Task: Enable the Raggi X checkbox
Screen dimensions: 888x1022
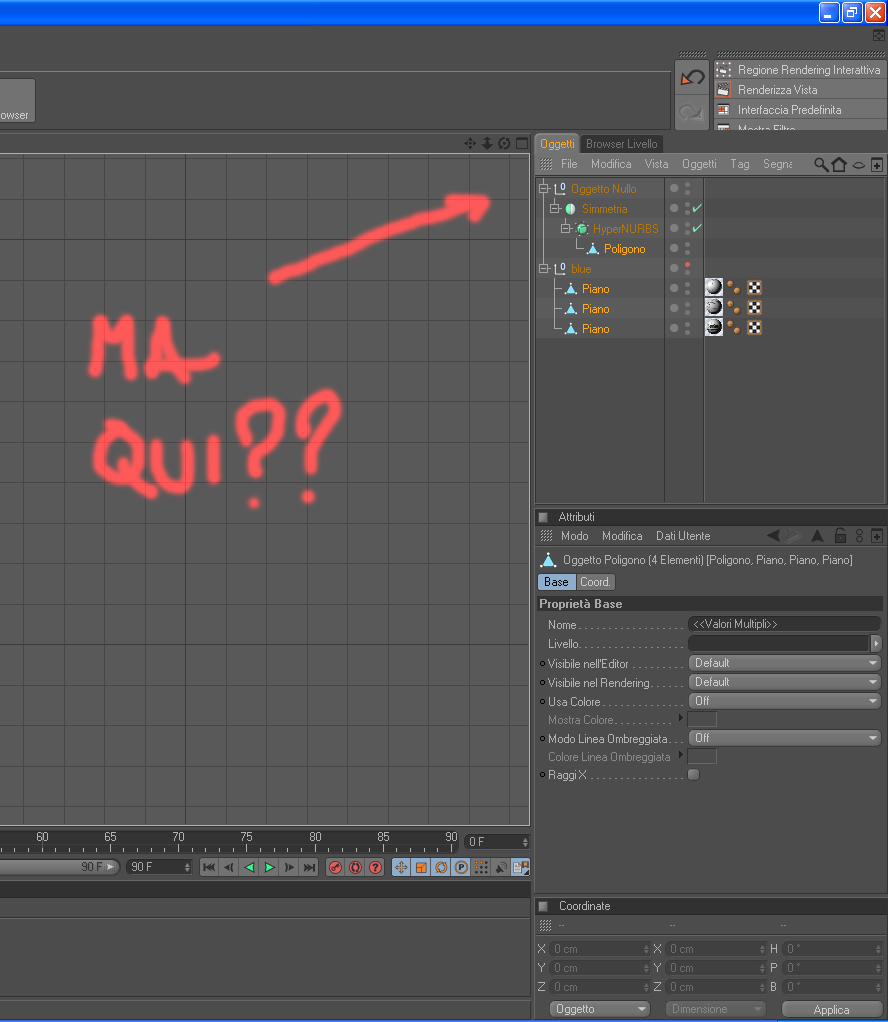Action: click(694, 774)
